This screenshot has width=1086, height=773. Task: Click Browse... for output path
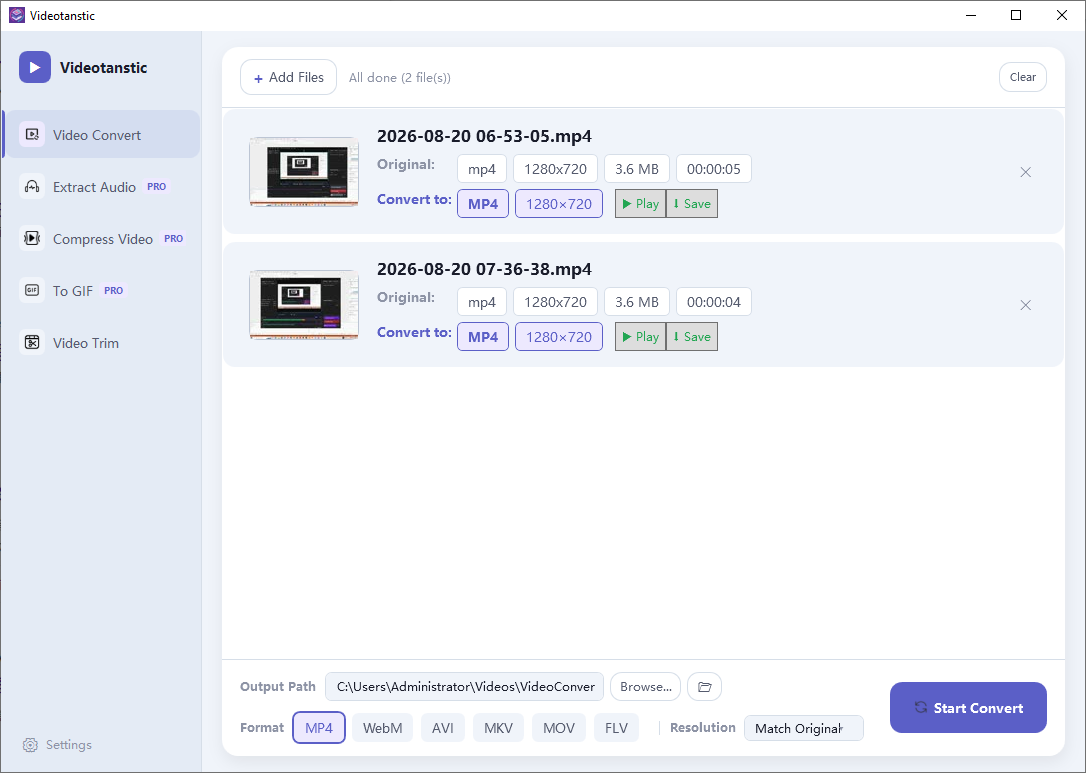tap(646, 686)
